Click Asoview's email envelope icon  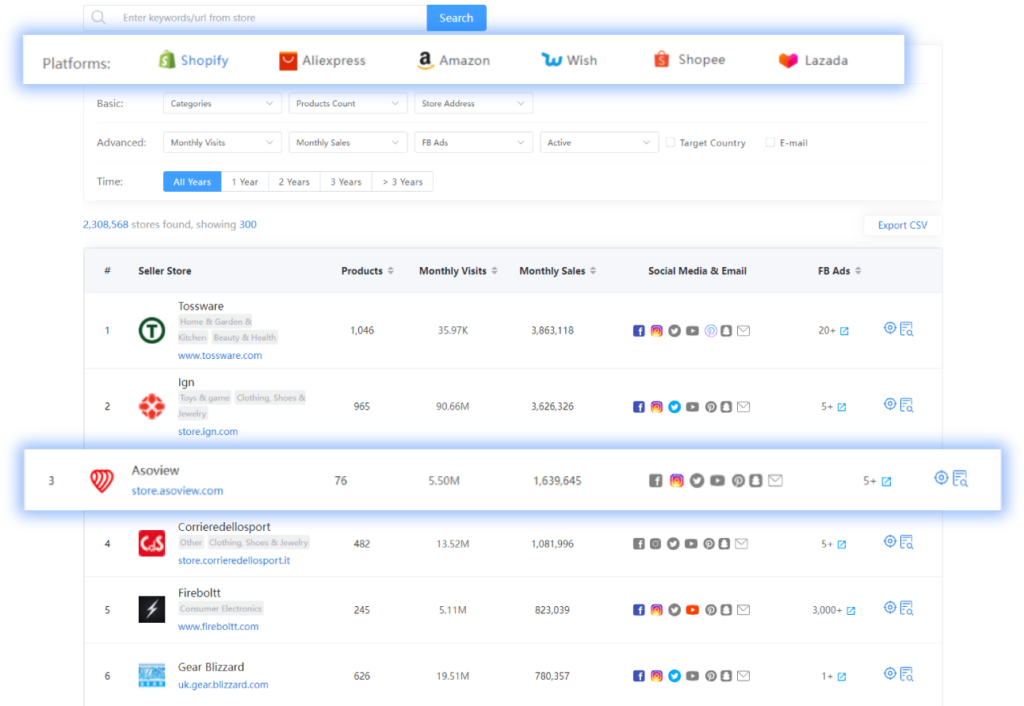(775, 481)
